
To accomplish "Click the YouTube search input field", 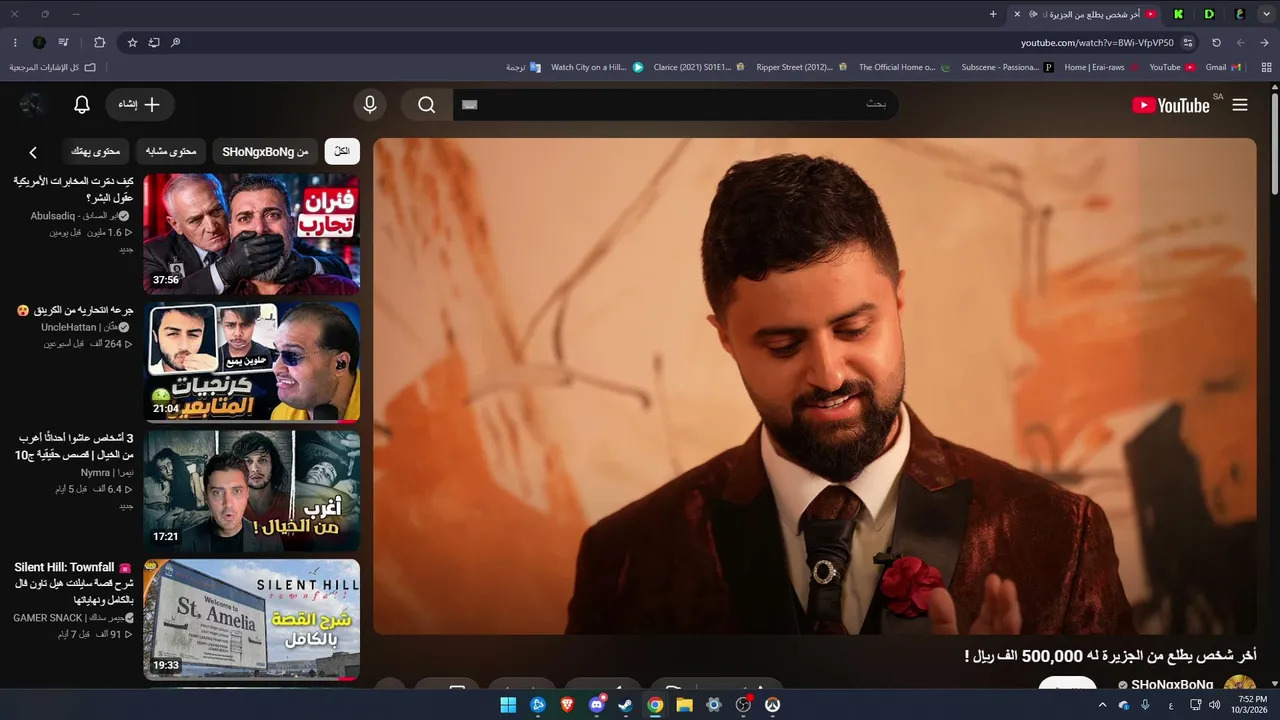I will coord(676,105).
